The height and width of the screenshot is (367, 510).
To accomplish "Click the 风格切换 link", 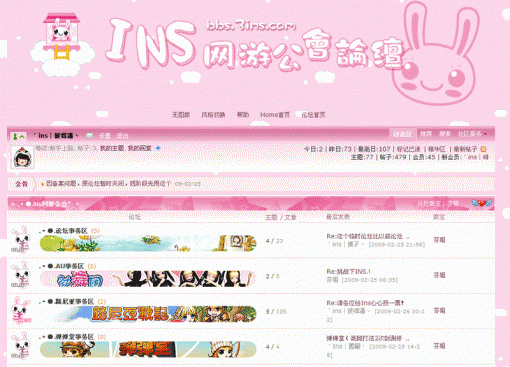I will (213, 115).
